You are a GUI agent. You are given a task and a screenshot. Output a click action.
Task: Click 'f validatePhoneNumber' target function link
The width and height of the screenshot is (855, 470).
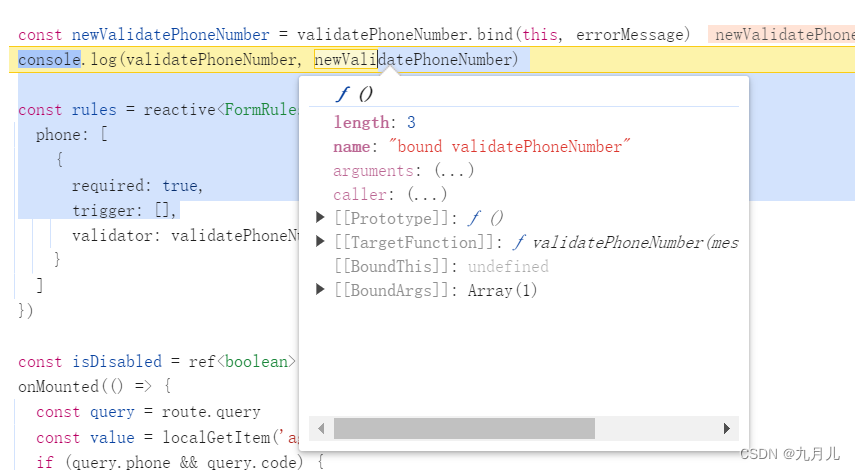click(x=625, y=242)
